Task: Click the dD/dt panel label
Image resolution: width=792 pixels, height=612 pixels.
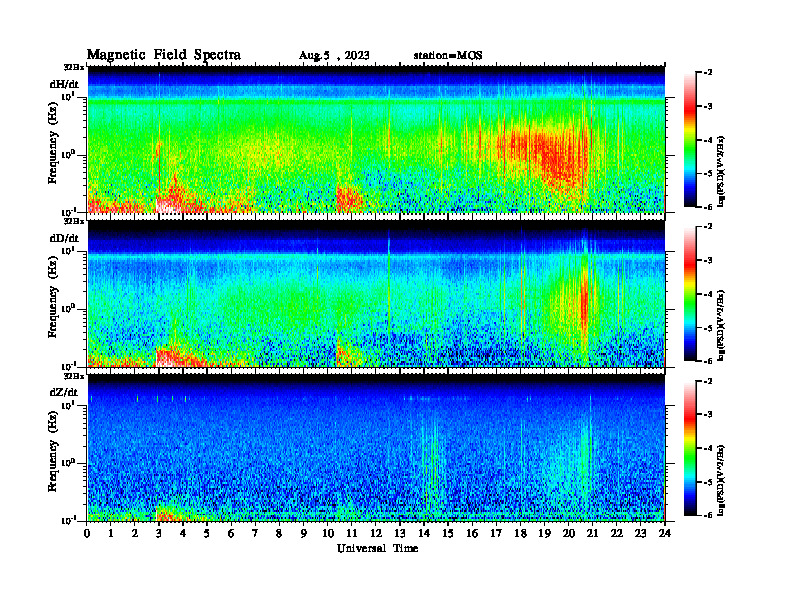Action: 64,238
